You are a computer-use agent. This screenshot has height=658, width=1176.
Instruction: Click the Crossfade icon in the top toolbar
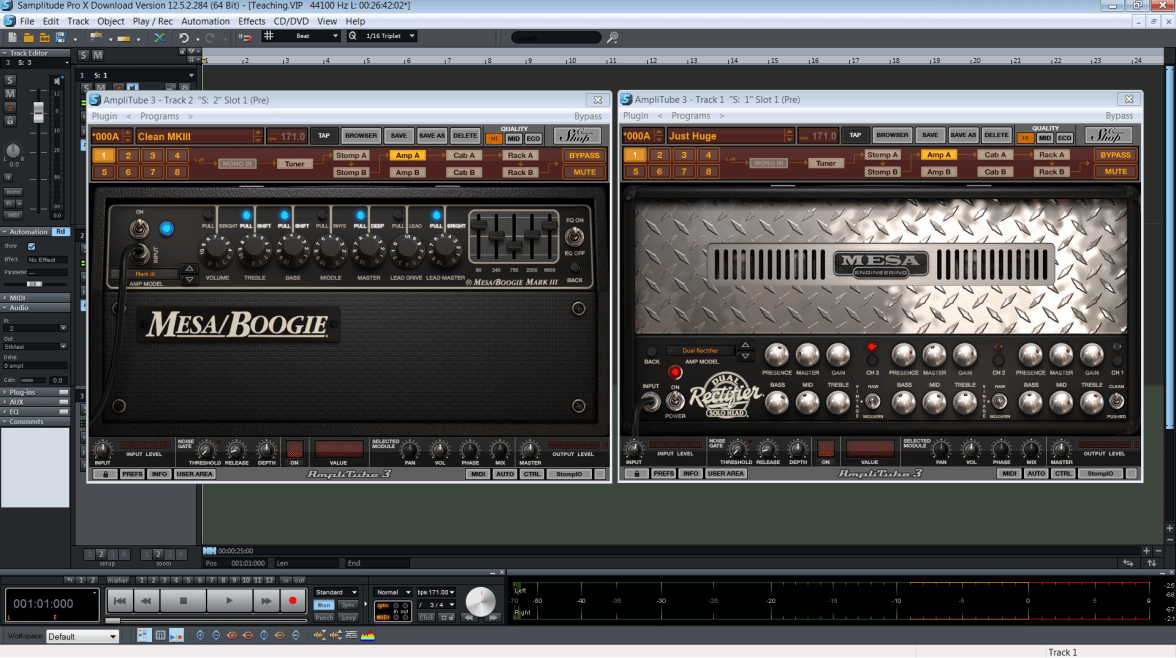coord(160,38)
